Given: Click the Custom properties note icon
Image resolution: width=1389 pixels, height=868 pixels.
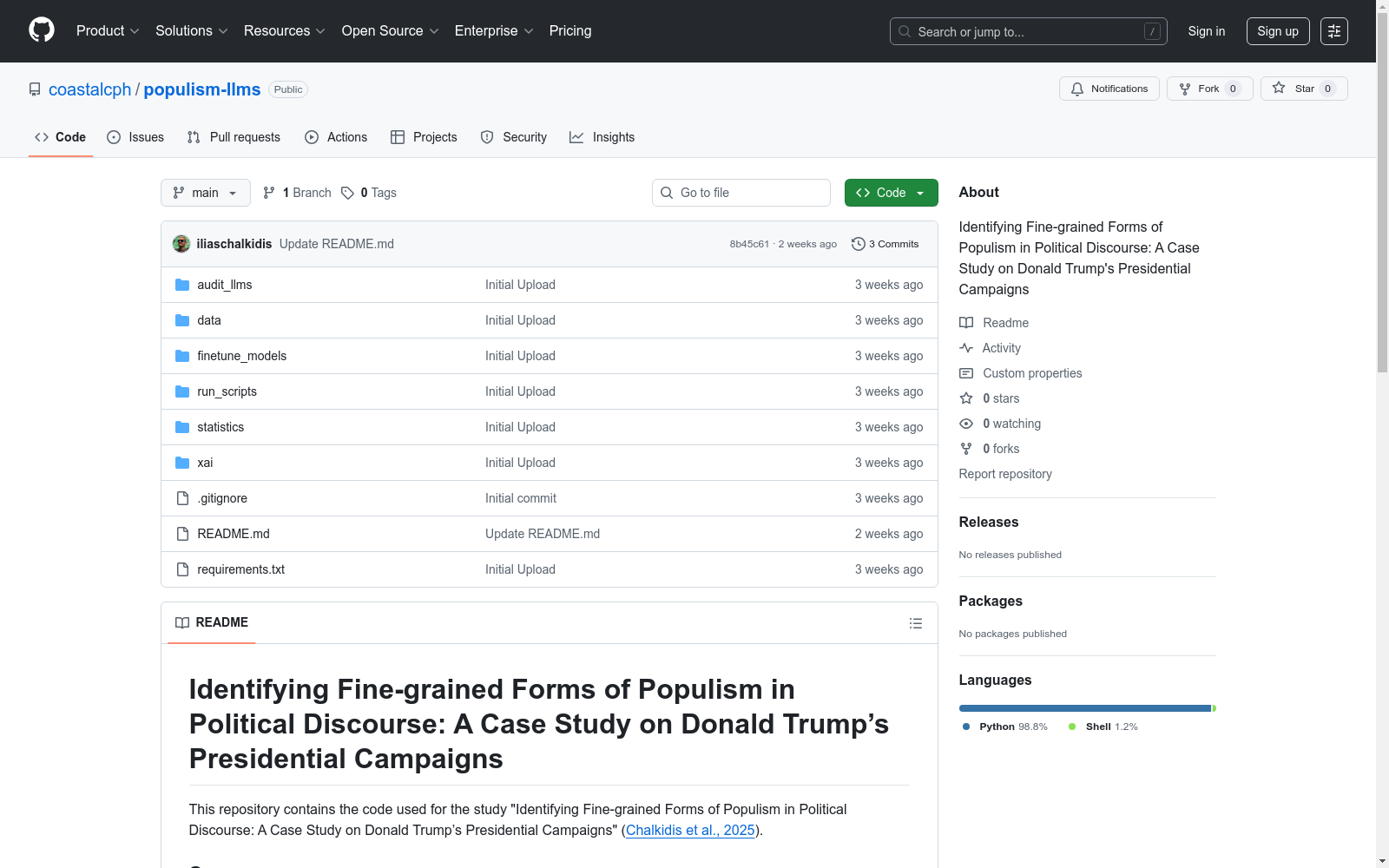Looking at the screenshot, I should 966,373.
